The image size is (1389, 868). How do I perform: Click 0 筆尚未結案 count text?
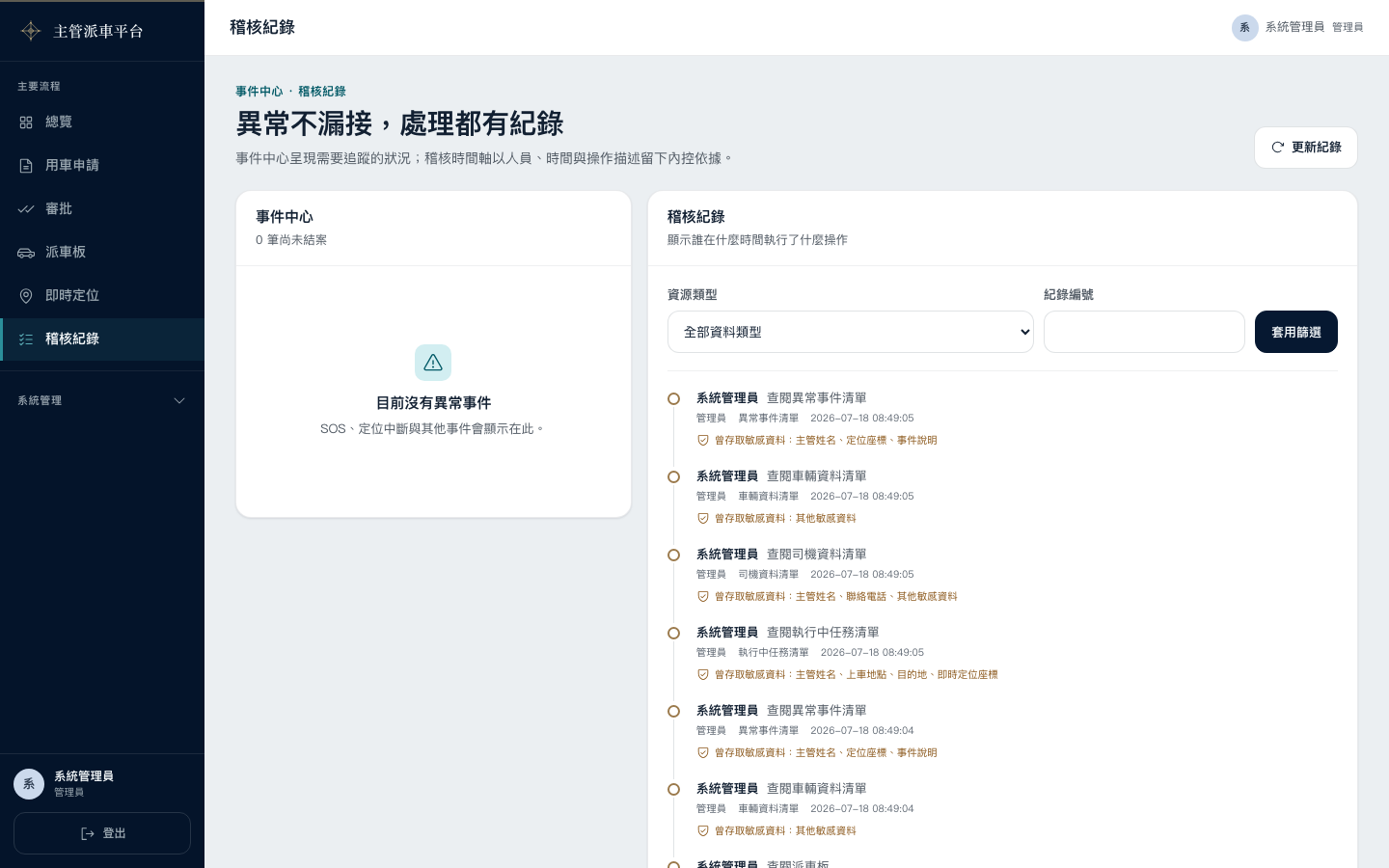tap(291, 240)
